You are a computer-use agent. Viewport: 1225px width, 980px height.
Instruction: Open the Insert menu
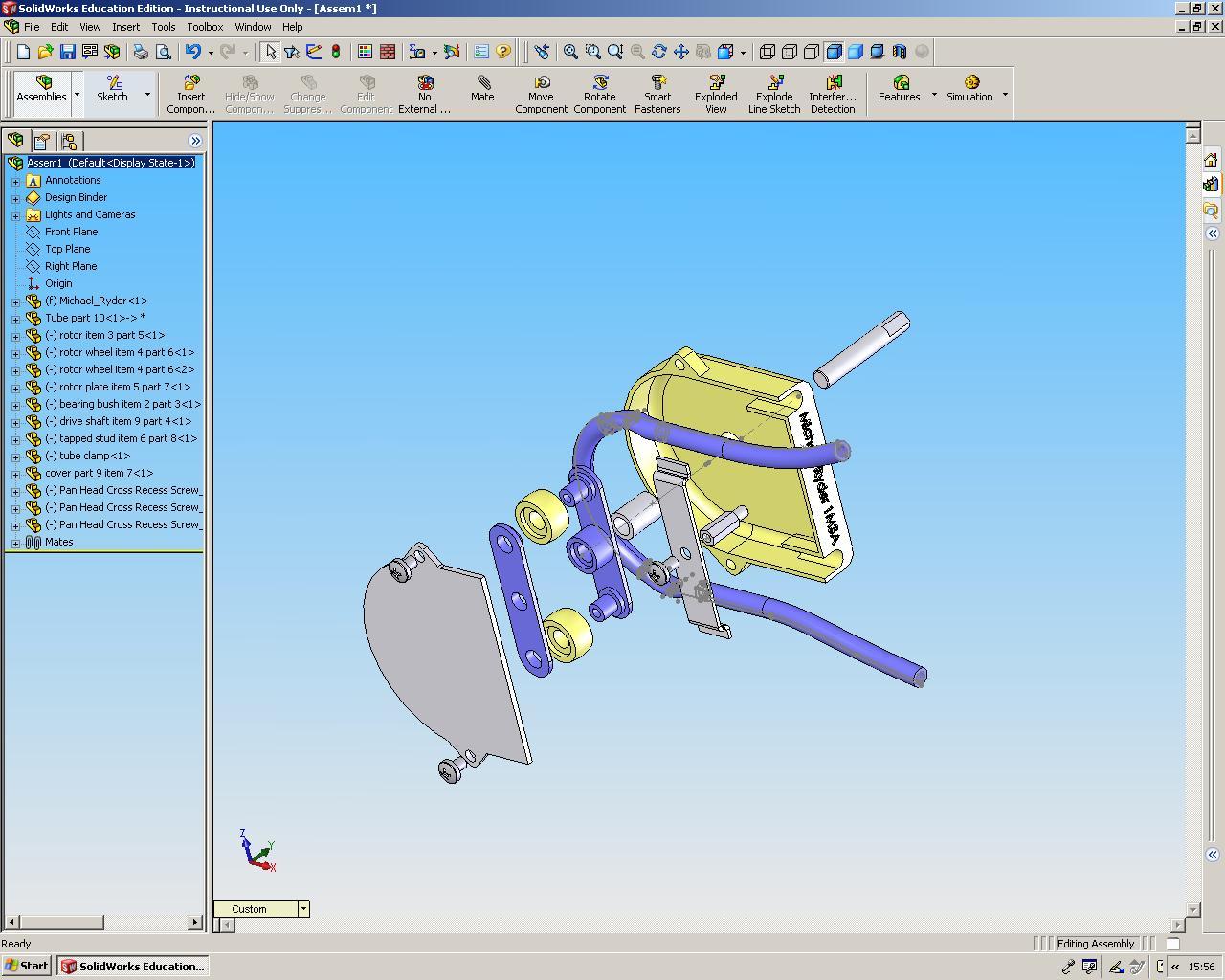point(125,27)
